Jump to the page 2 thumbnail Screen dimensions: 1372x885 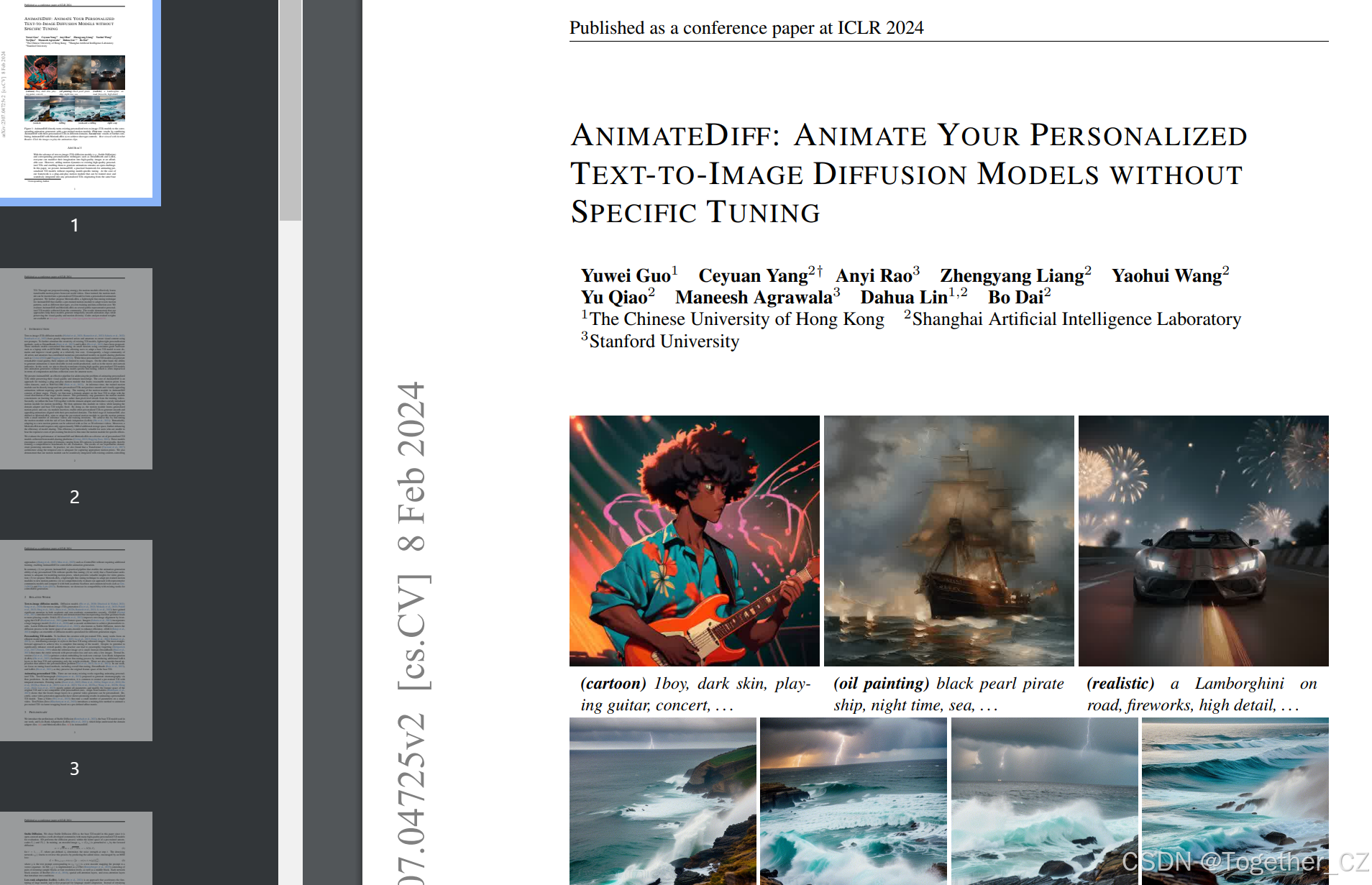[x=76, y=369]
